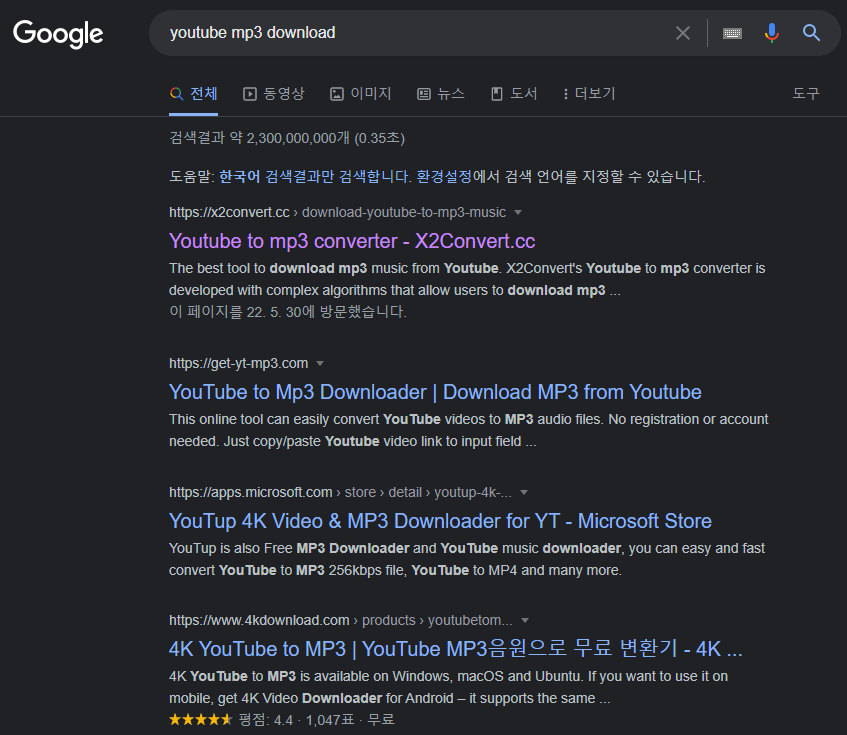Open the 도구 tools option

click(805, 93)
